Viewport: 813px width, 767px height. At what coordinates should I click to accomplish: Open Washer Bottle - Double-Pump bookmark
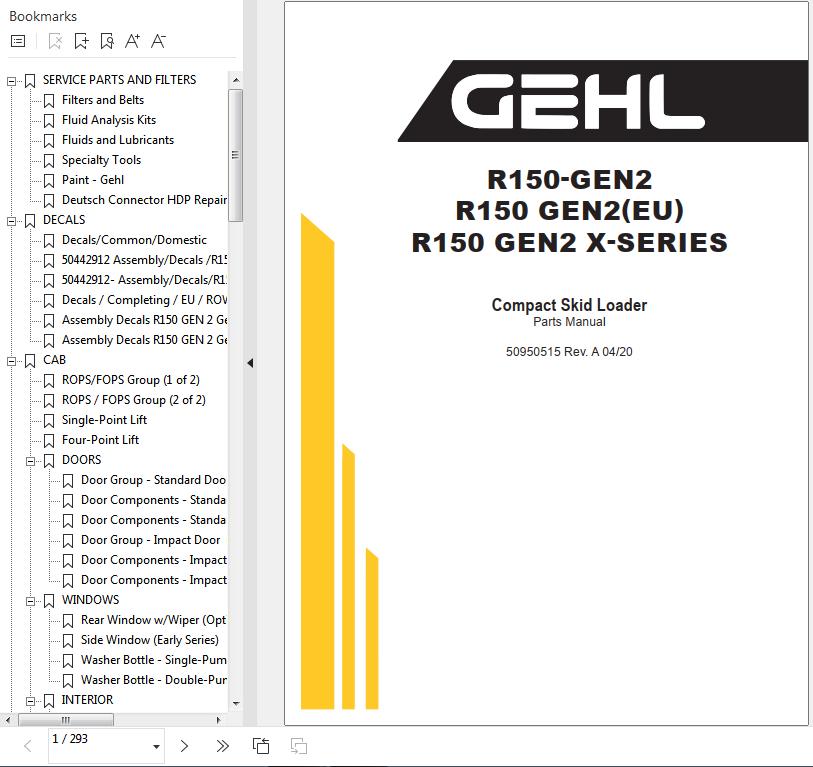click(x=153, y=680)
